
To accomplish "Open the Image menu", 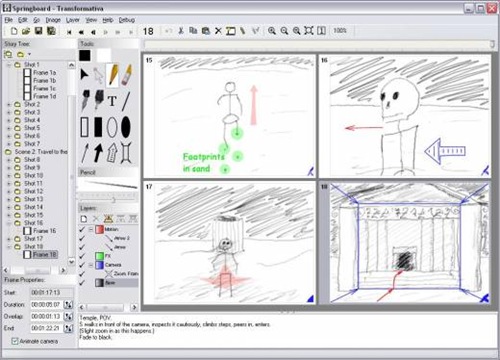I will [x=53, y=20].
